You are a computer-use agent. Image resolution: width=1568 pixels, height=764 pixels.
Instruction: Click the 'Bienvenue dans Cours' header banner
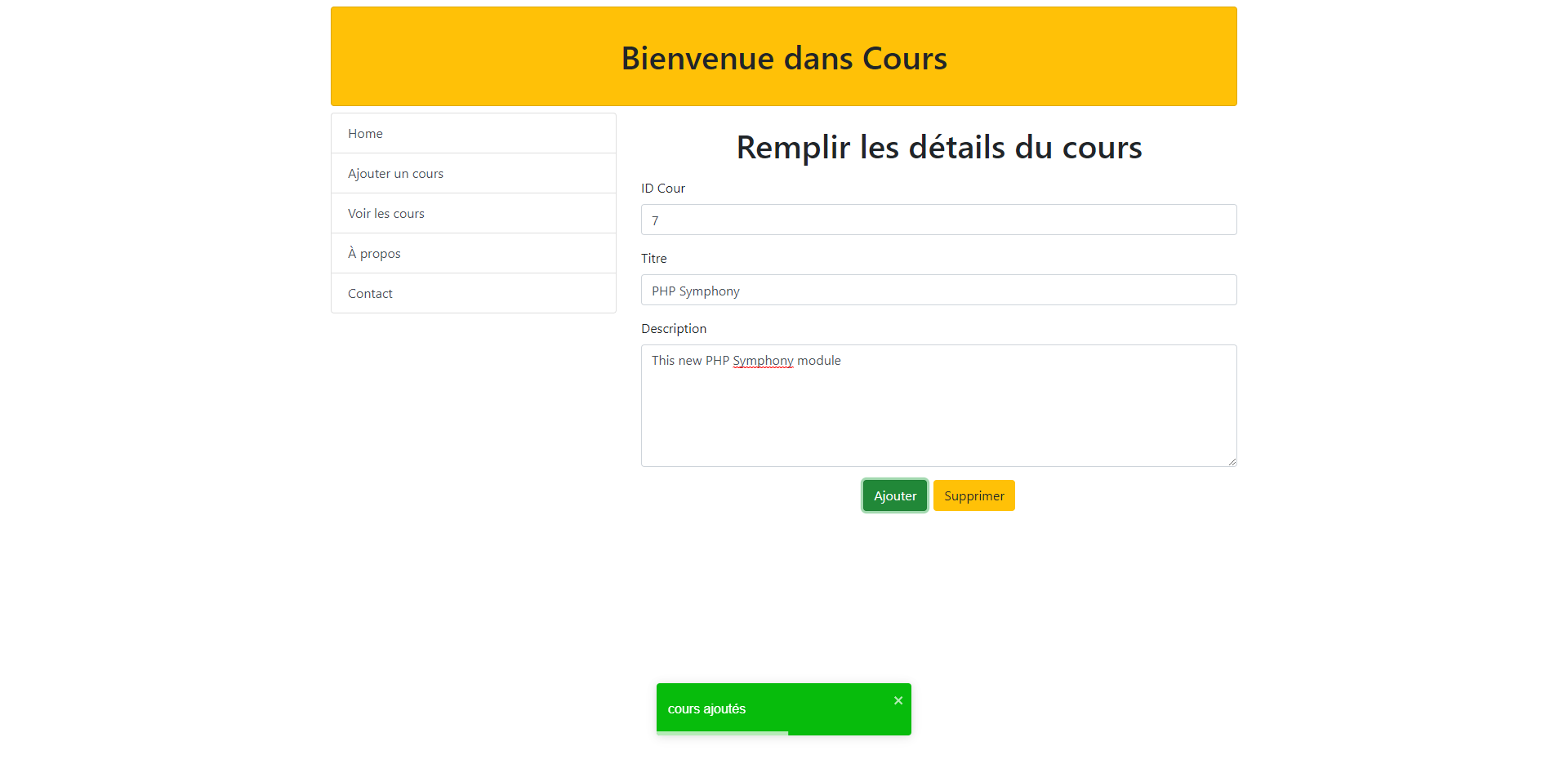(x=783, y=57)
